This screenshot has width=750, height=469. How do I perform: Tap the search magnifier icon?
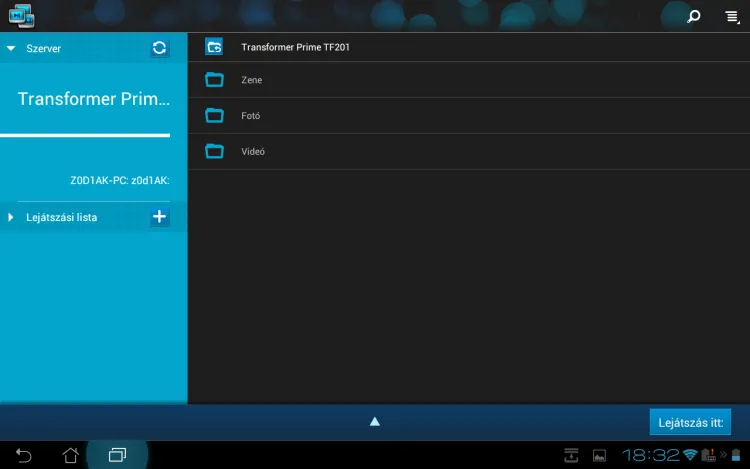click(x=694, y=16)
